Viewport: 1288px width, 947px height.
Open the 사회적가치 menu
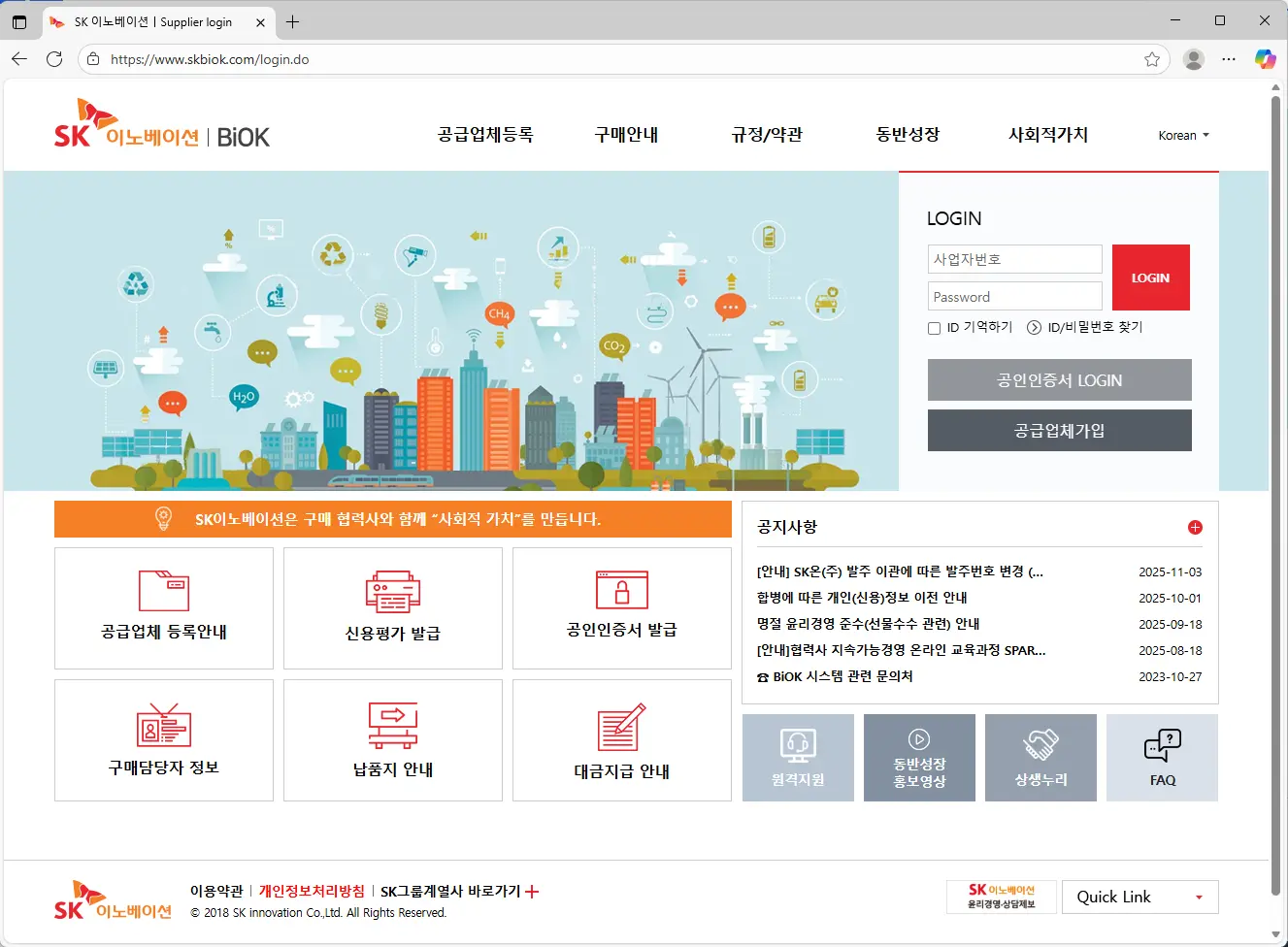coord(1048,135)
